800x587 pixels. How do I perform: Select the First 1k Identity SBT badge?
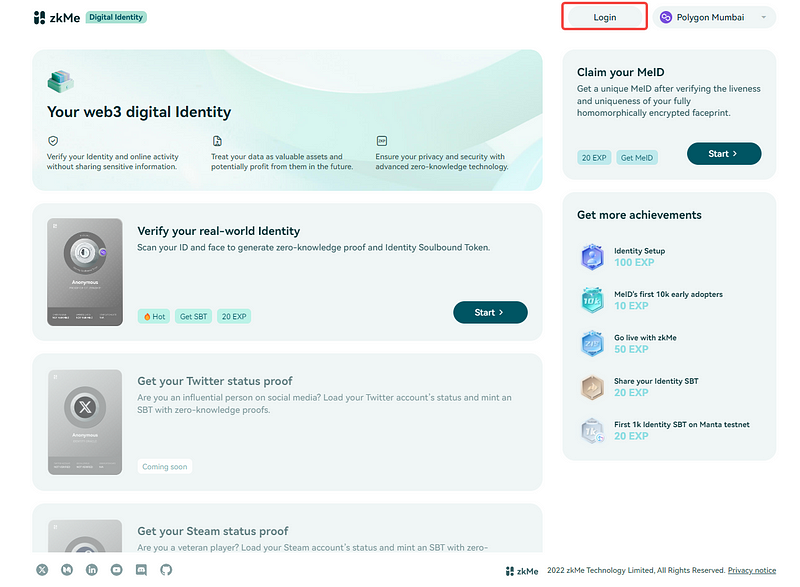point(593,430)
